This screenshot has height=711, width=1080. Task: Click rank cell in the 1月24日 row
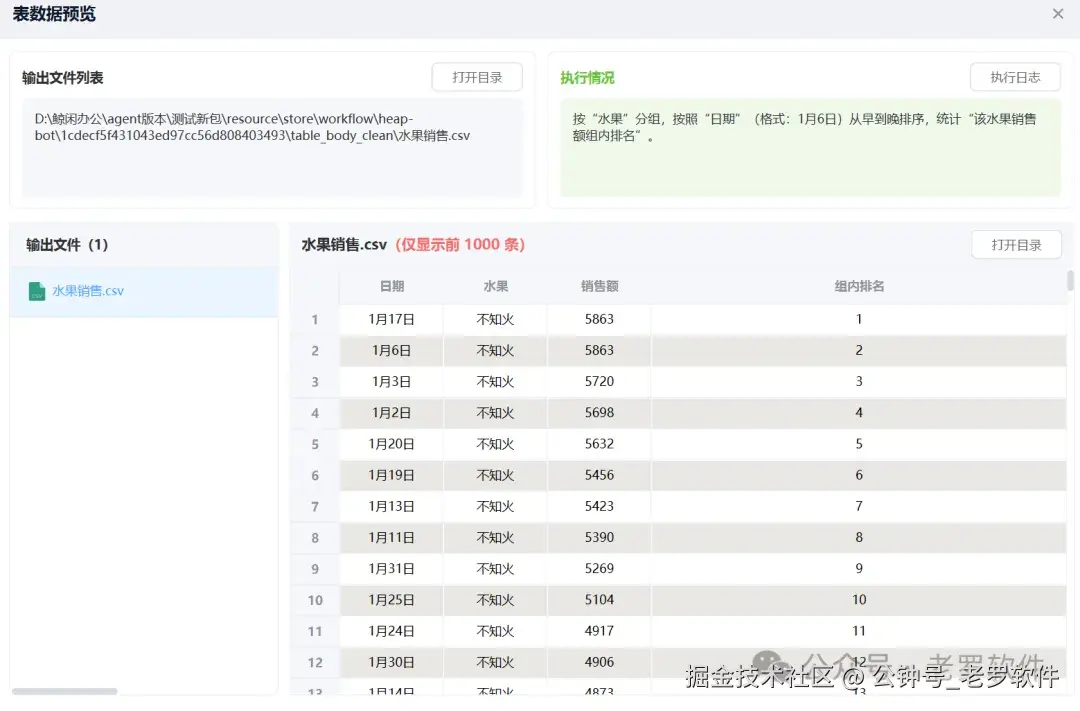859,631
